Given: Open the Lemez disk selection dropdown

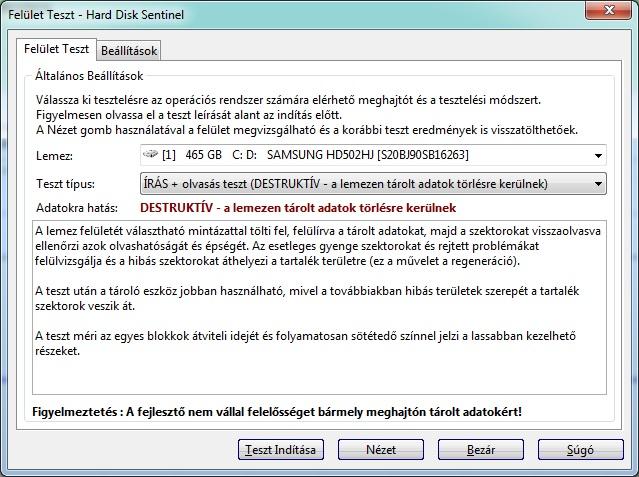Looking at the screenshot, I should pos(373,155).
